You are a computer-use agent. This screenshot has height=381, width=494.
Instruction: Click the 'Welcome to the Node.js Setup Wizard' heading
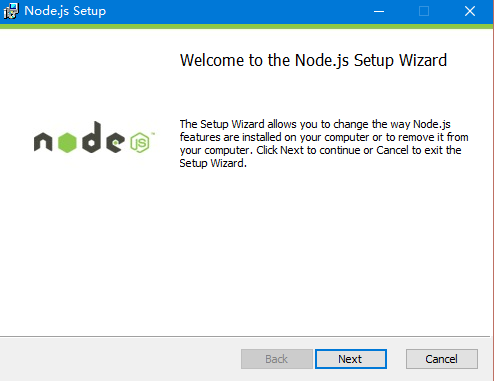pos(313,61)
